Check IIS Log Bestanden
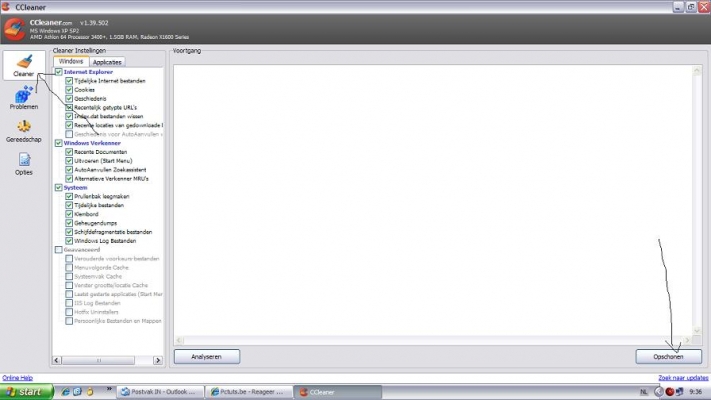Viewport: 711px width, 400px height. [x=69, y=303]
